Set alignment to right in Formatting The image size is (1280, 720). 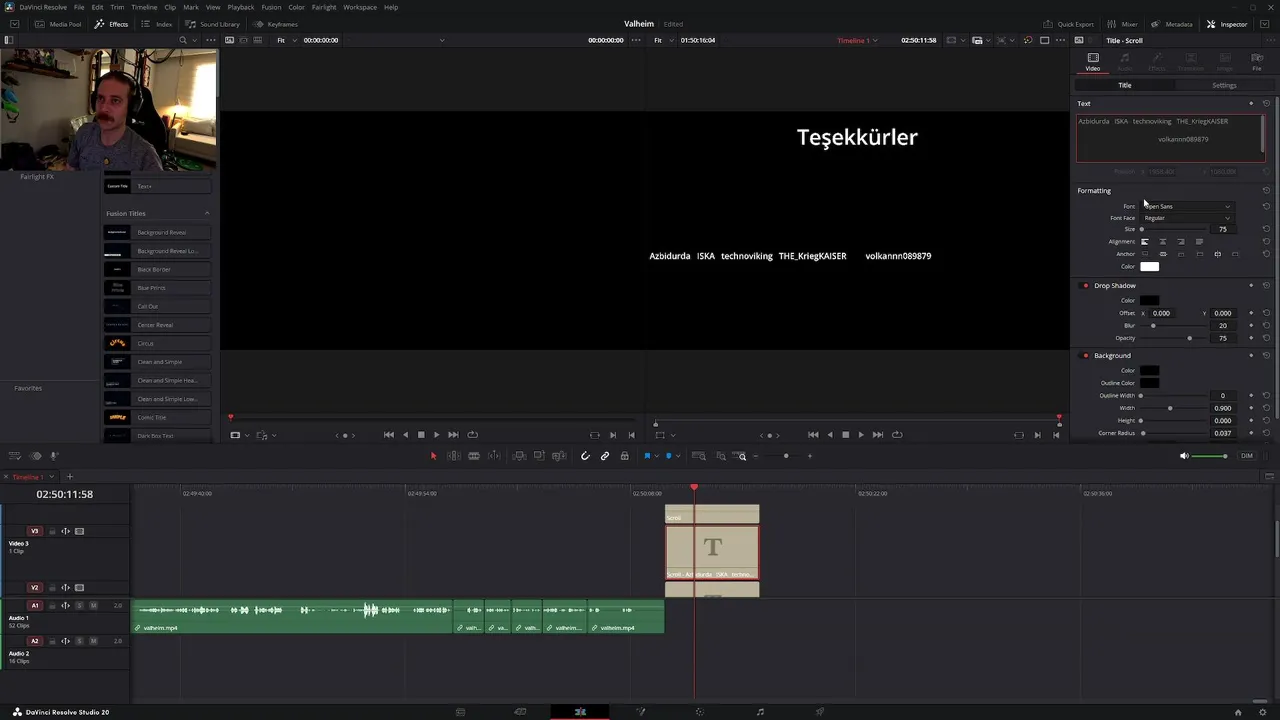[1181, 242]
